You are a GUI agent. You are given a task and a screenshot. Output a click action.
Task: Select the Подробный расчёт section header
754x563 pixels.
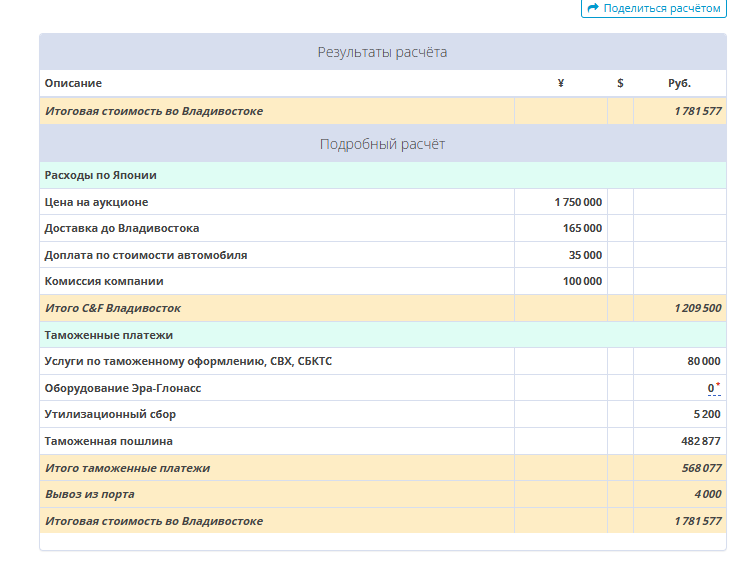[x=383, y=144]
